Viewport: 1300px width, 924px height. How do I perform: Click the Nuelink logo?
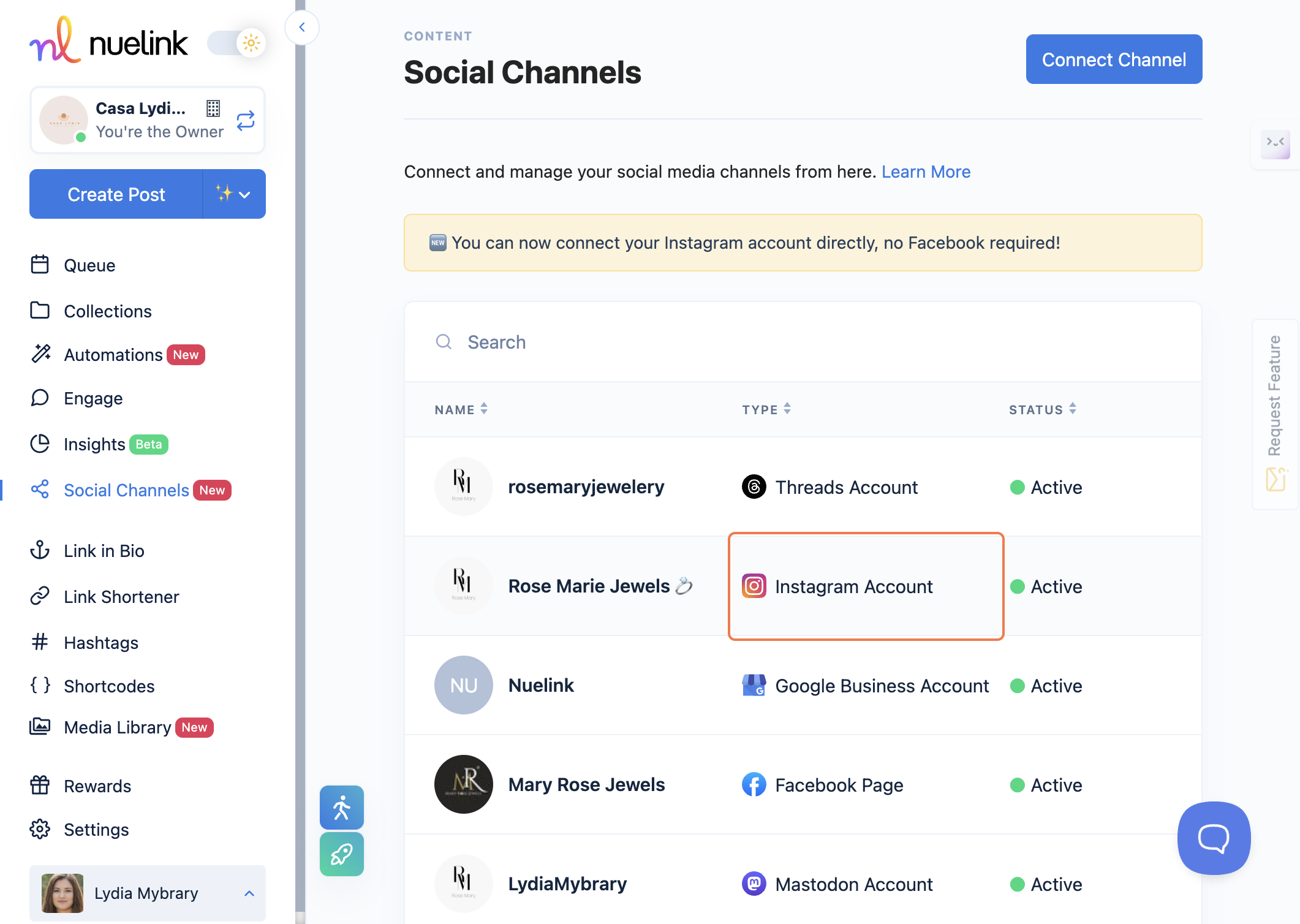109,40
